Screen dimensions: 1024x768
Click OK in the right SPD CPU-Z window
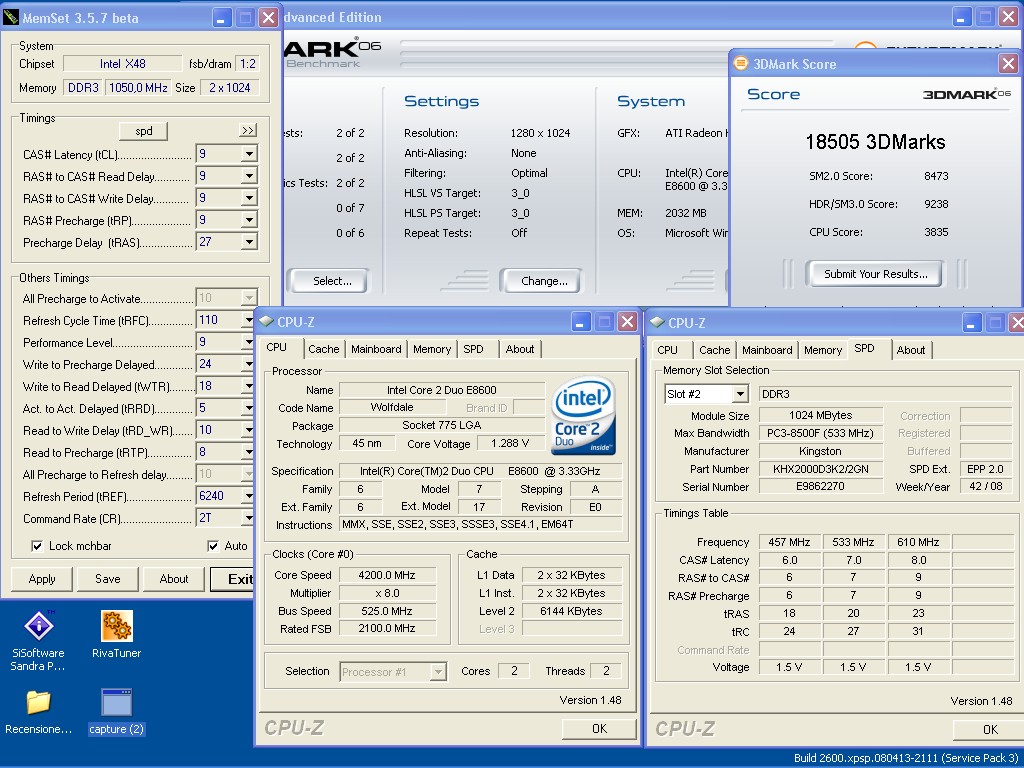coord(989,729)
